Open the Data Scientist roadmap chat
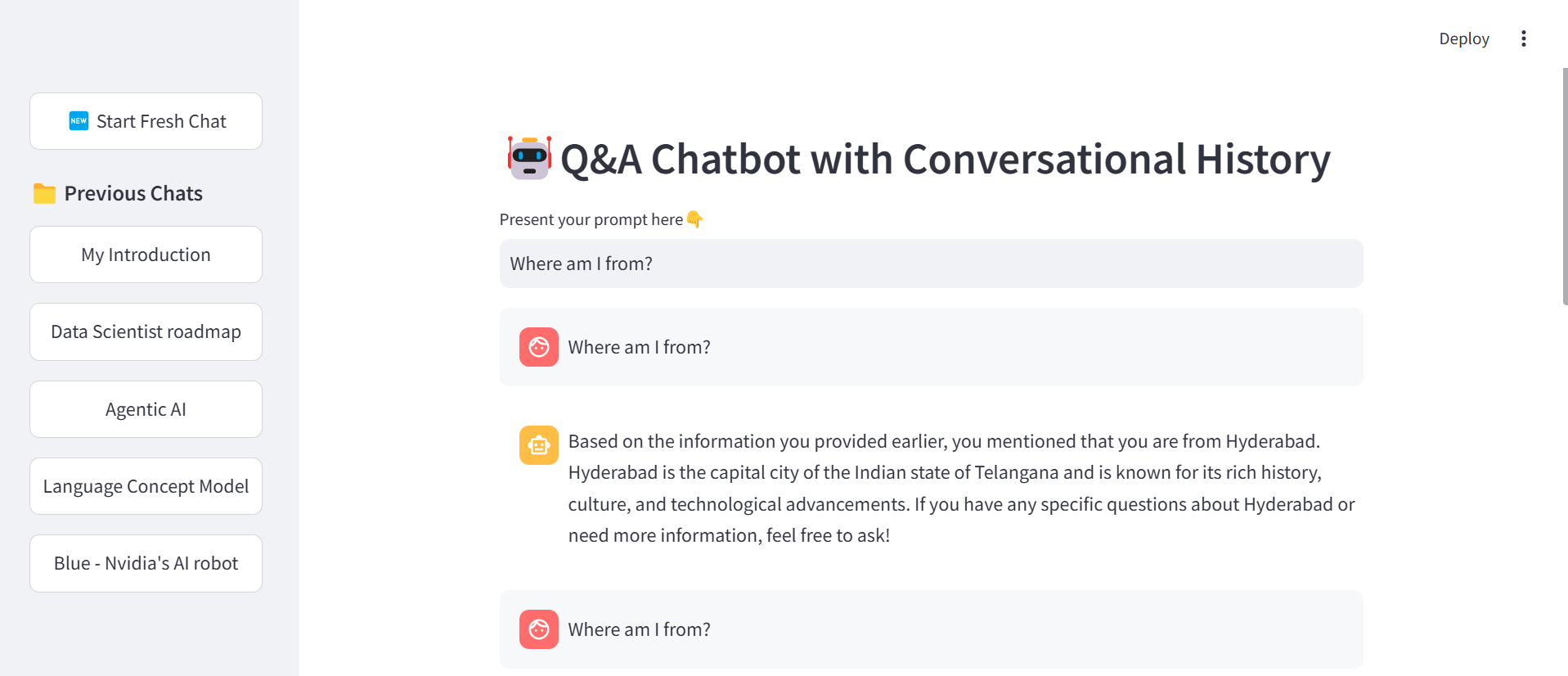1568x676 pixels. click(x=146, y=331)
